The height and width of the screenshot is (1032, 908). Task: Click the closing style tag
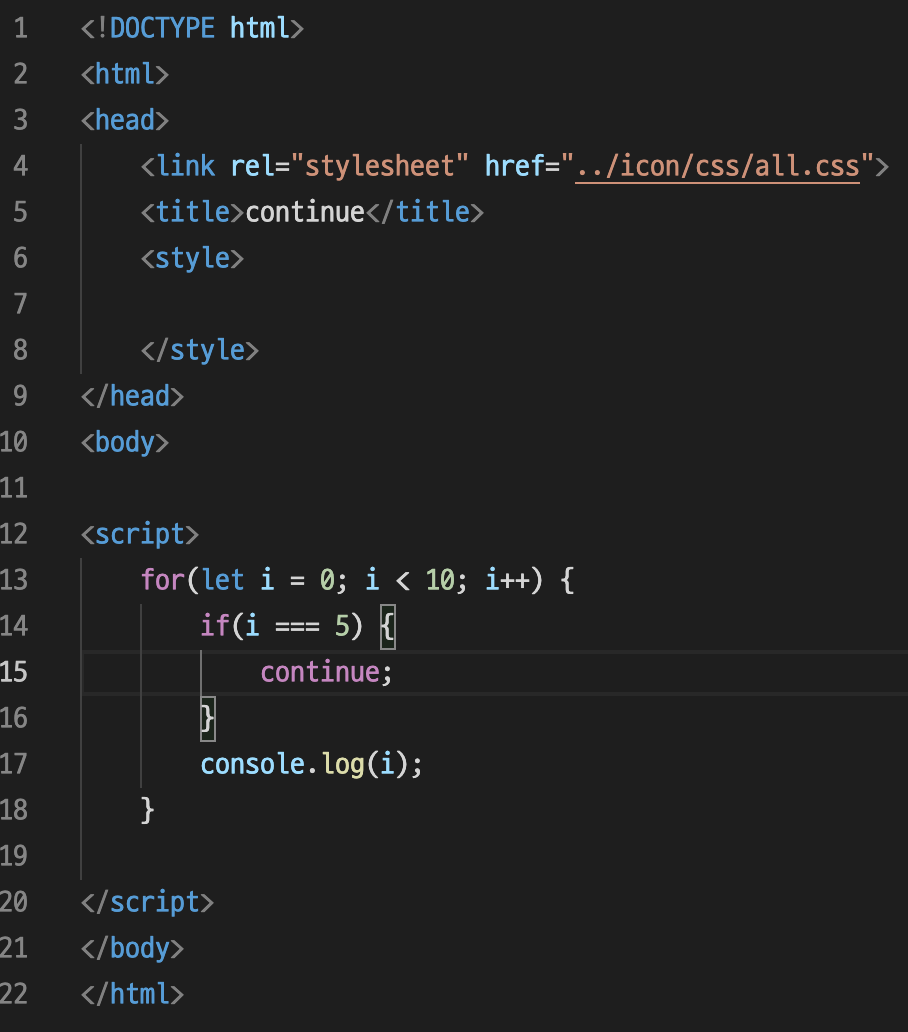(200, 350)
